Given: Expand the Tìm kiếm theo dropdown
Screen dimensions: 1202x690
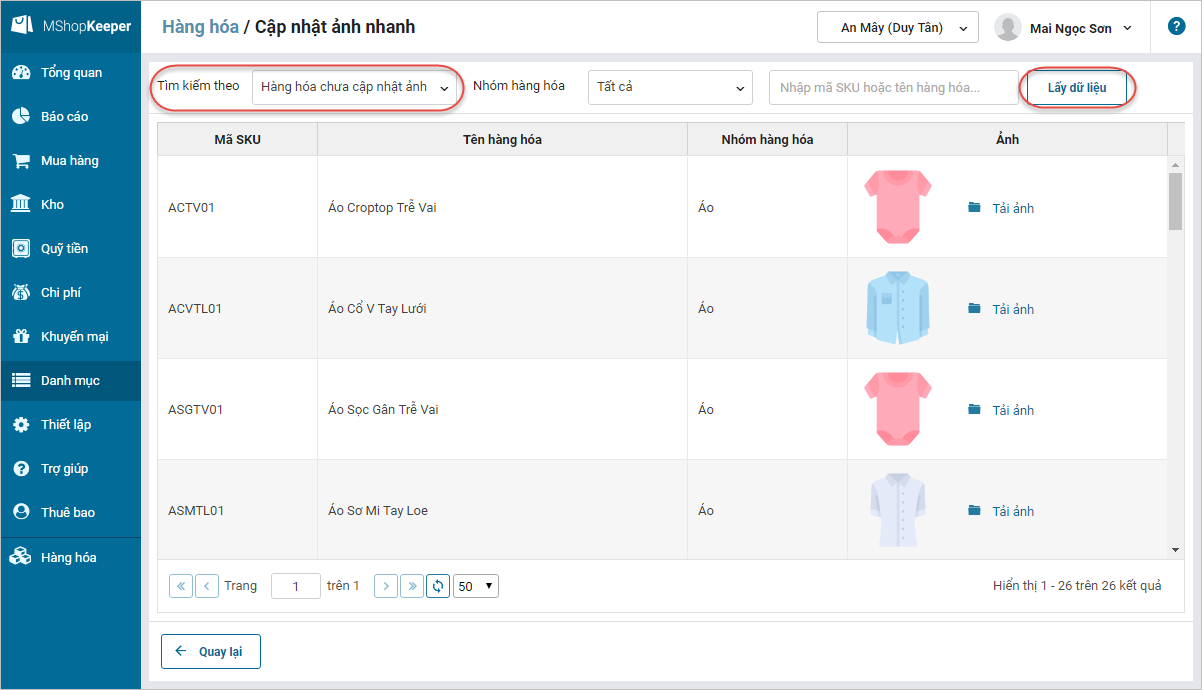Looking at the screenshot, I should (x=355, y=87).
